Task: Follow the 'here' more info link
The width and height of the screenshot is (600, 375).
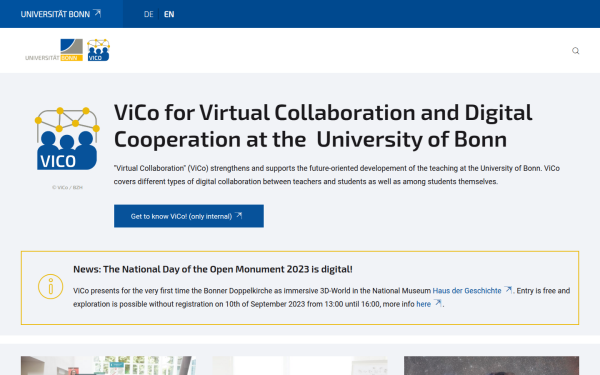Action: (429, 304)
